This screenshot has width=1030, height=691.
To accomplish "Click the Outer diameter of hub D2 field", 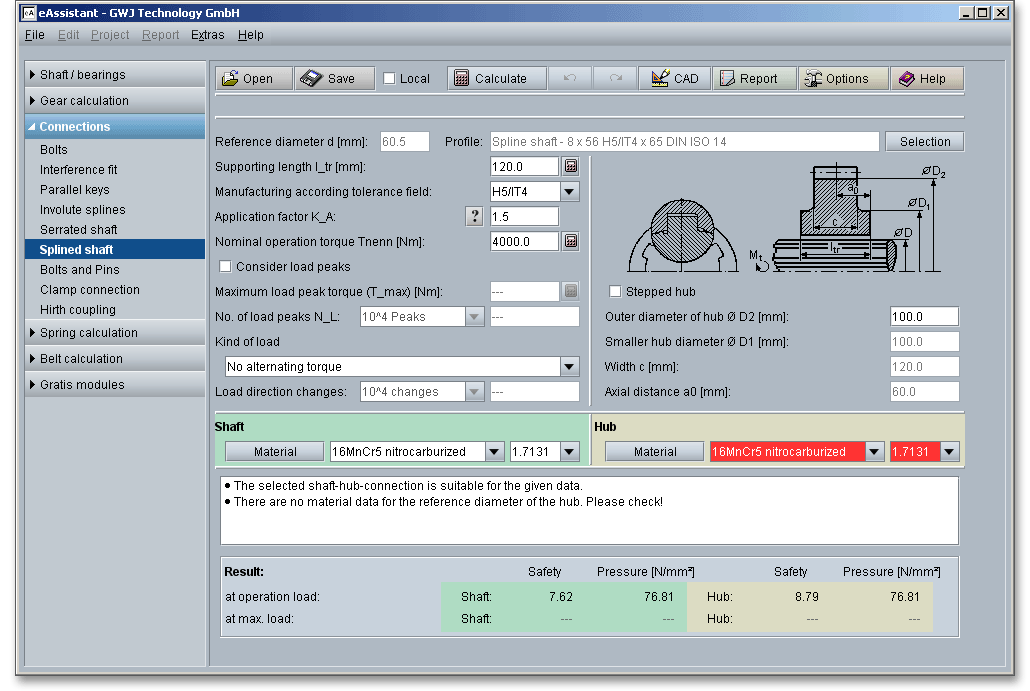I will [x=923, y=317].
